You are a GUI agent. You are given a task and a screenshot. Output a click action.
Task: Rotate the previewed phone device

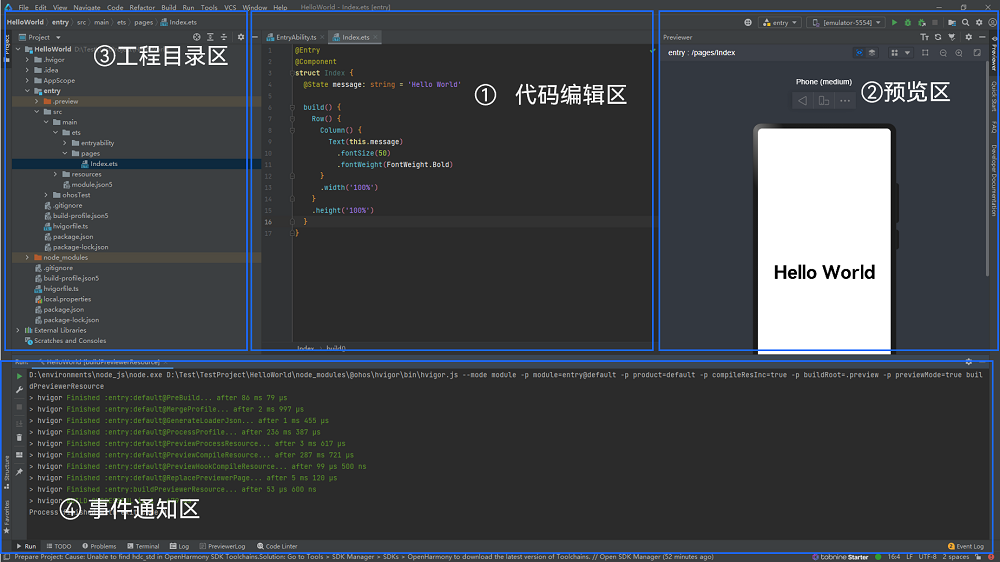click(824, 101)
